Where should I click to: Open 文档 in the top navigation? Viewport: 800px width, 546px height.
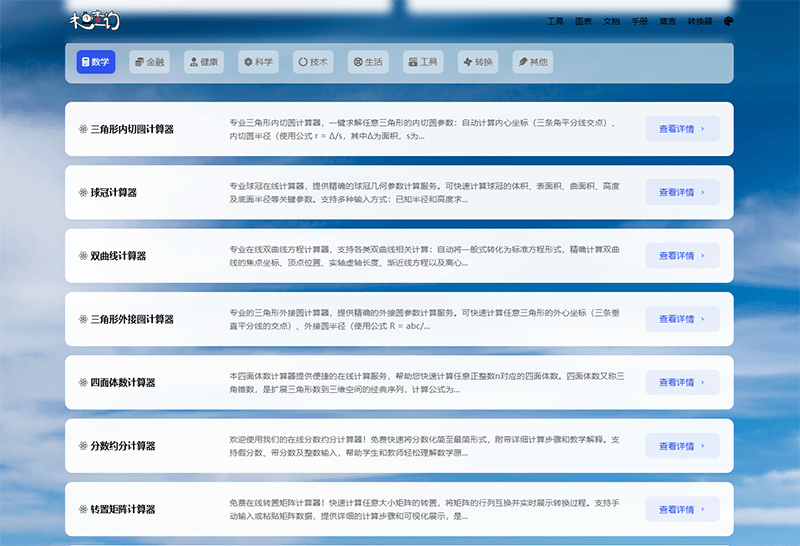[x=611, y=21]
